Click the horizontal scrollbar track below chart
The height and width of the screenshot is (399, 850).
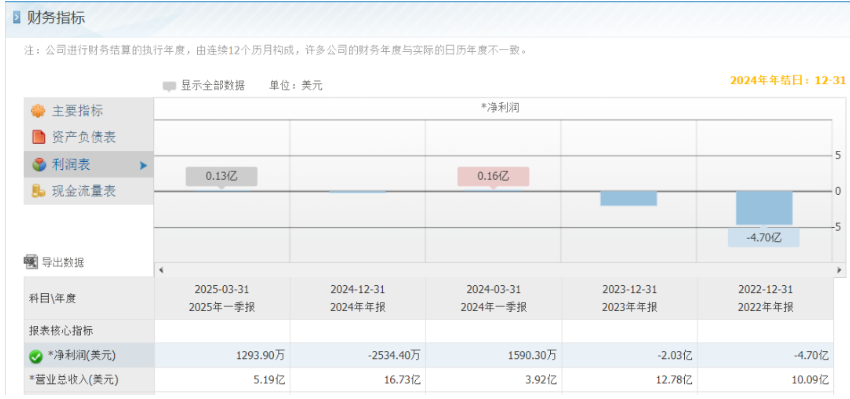pos(500,270)
